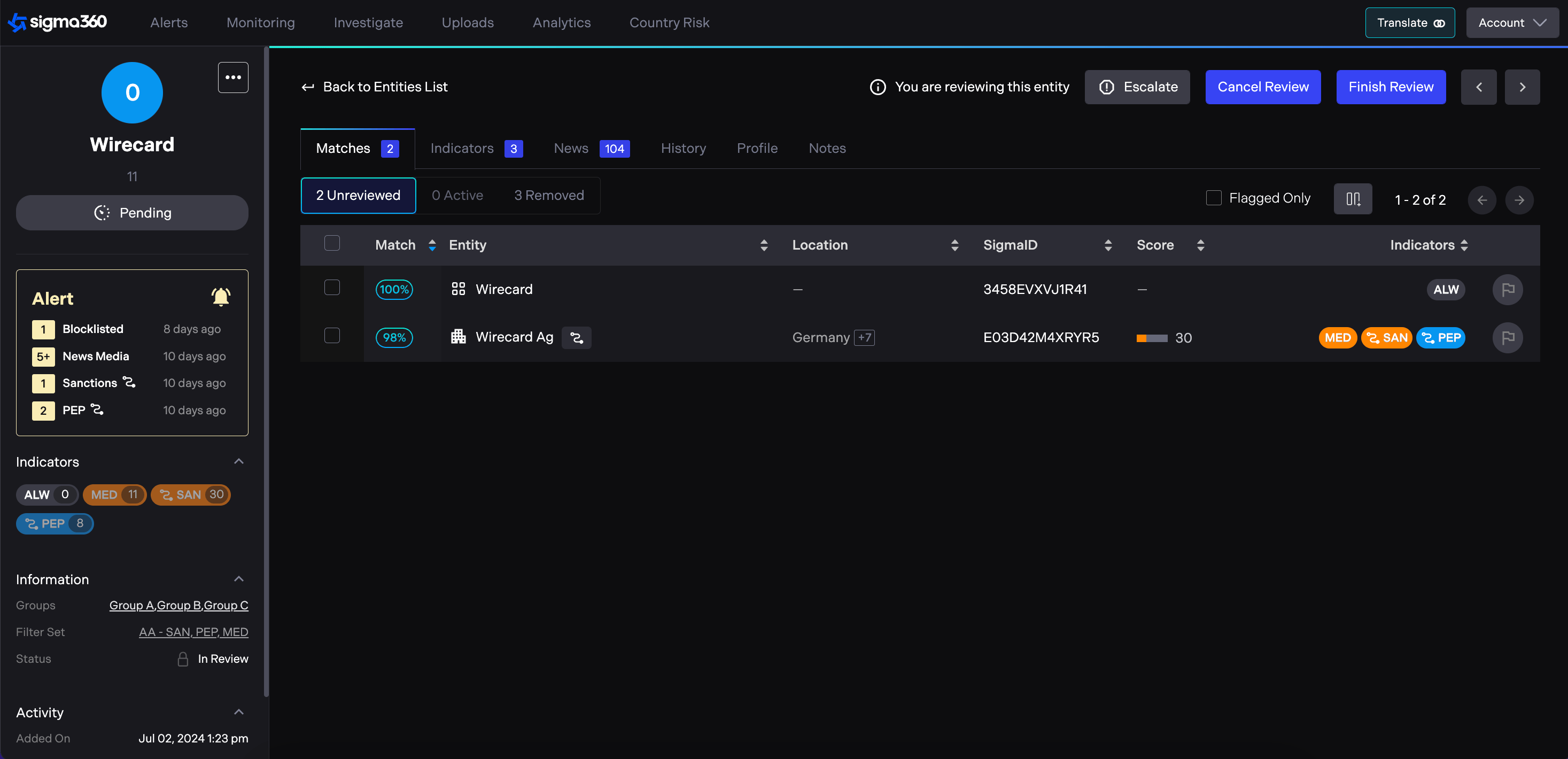Enable the Flagged Only checkbox
Image resolution: width=1568 pixels, height=759 pixels.
coord(1213,198)
